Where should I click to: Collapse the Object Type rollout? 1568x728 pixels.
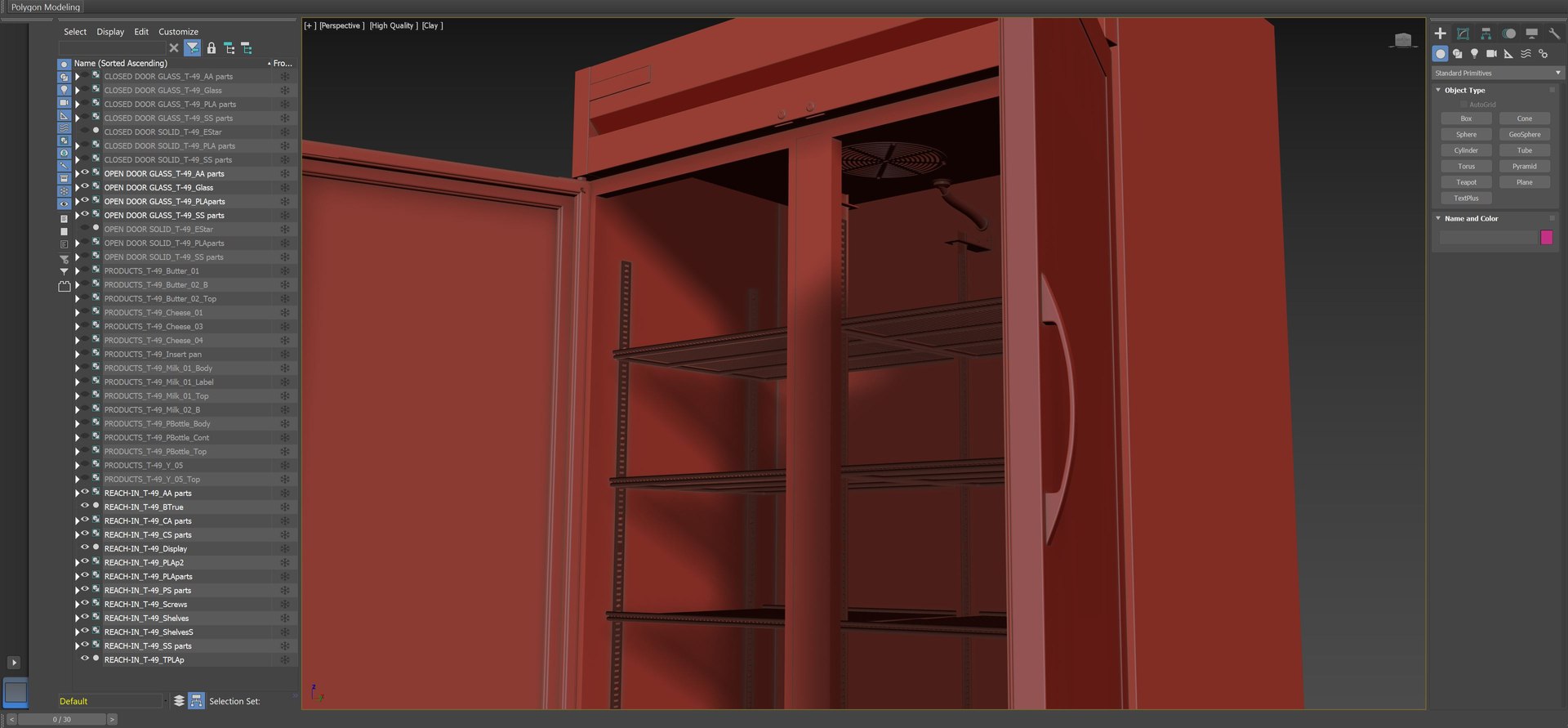pyautogui.click(x=1438, y=90)
